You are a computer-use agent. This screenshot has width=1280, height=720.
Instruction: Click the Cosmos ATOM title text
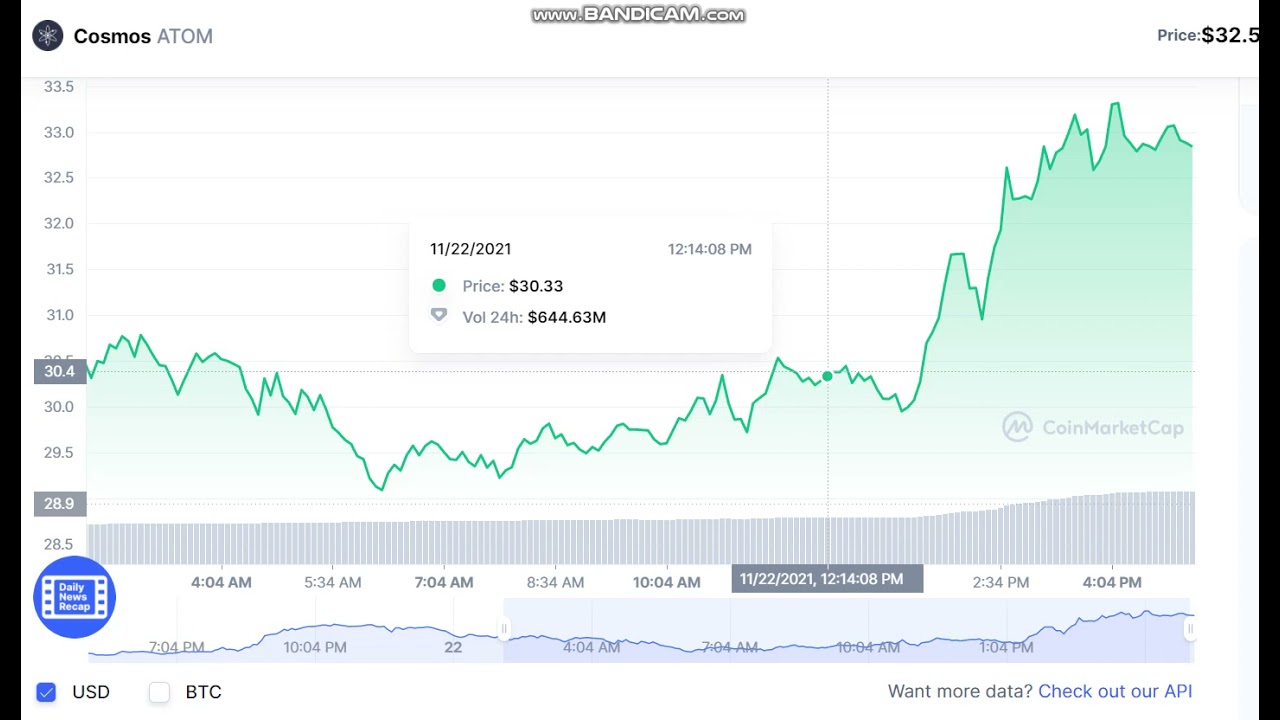tap(143, 36)
